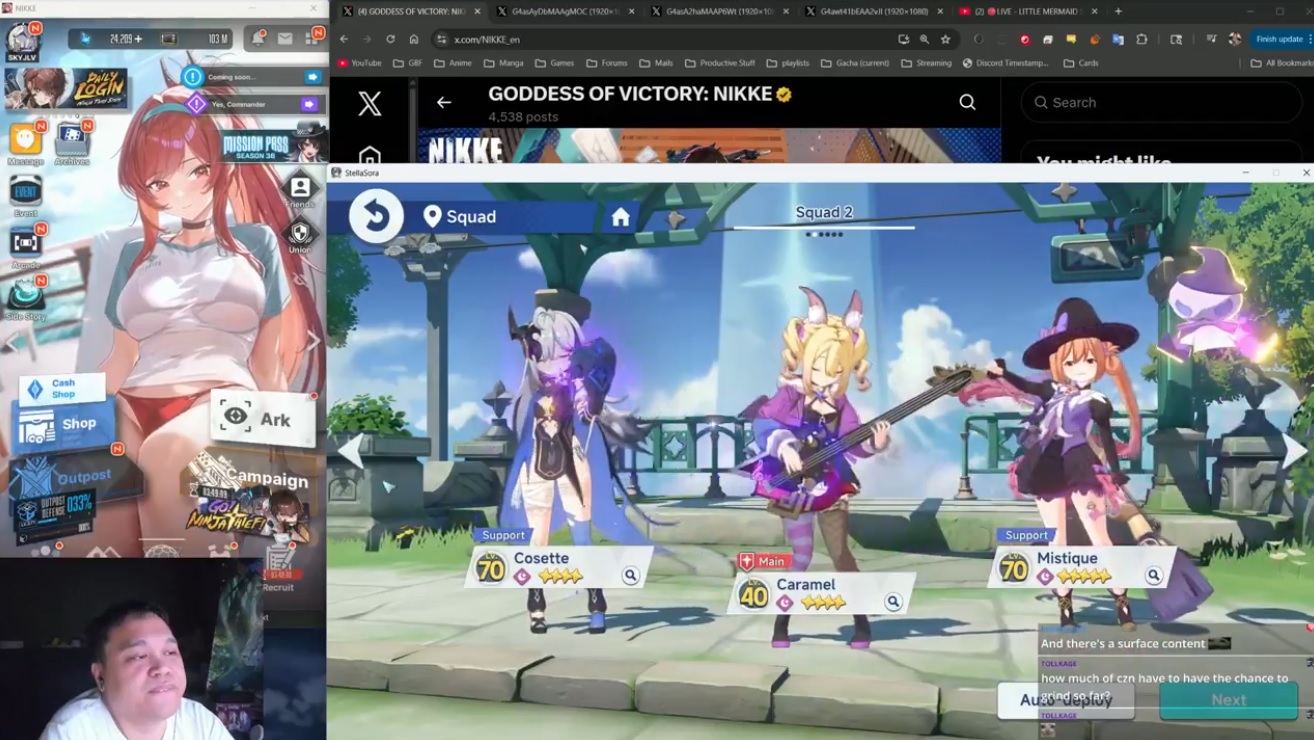Select the Cosette support card
This screenshot has width=1314, height=740.
point(559,565)
